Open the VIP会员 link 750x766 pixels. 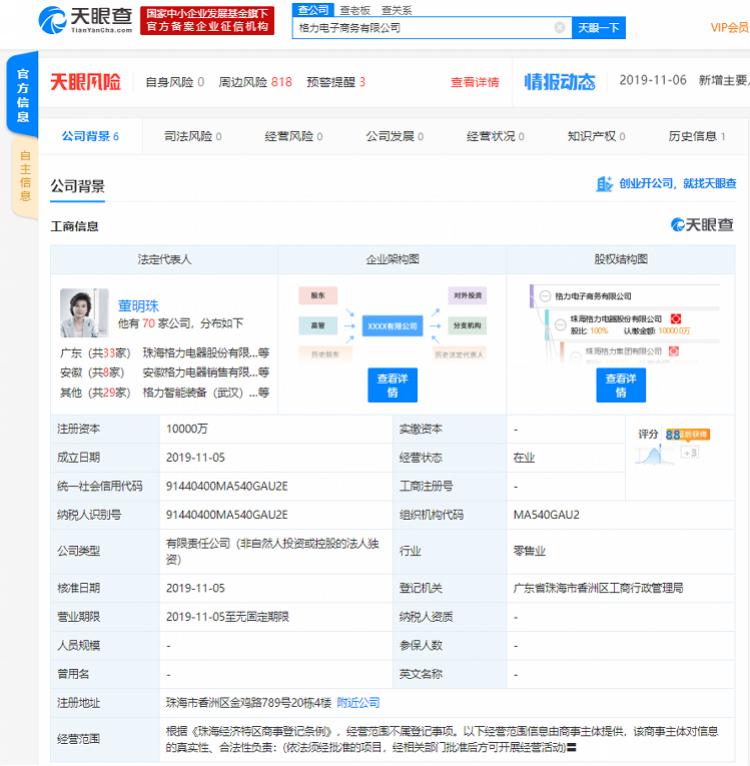[729, 28]
